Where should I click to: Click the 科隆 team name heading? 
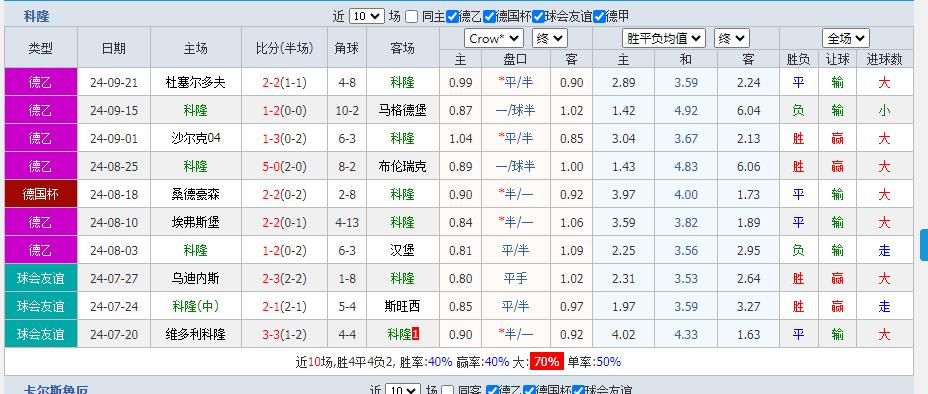click(37, 17)
